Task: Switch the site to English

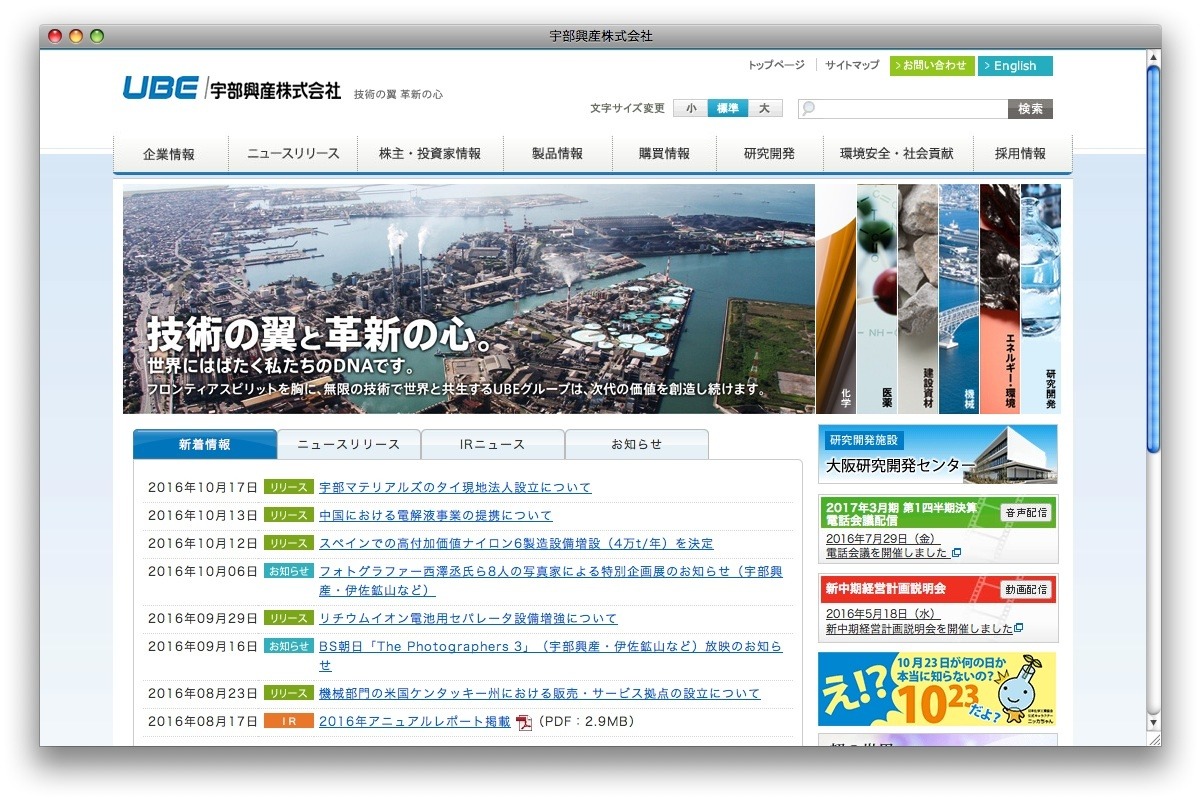Action: (1014, 66)
